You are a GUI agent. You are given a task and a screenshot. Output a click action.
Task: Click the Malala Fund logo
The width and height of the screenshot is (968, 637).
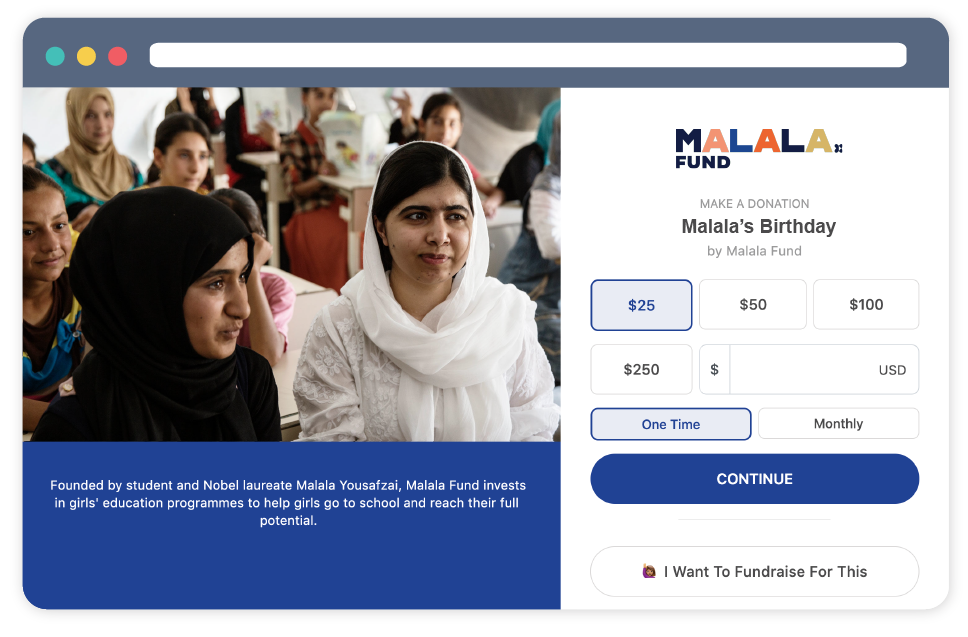pos(758,148)
